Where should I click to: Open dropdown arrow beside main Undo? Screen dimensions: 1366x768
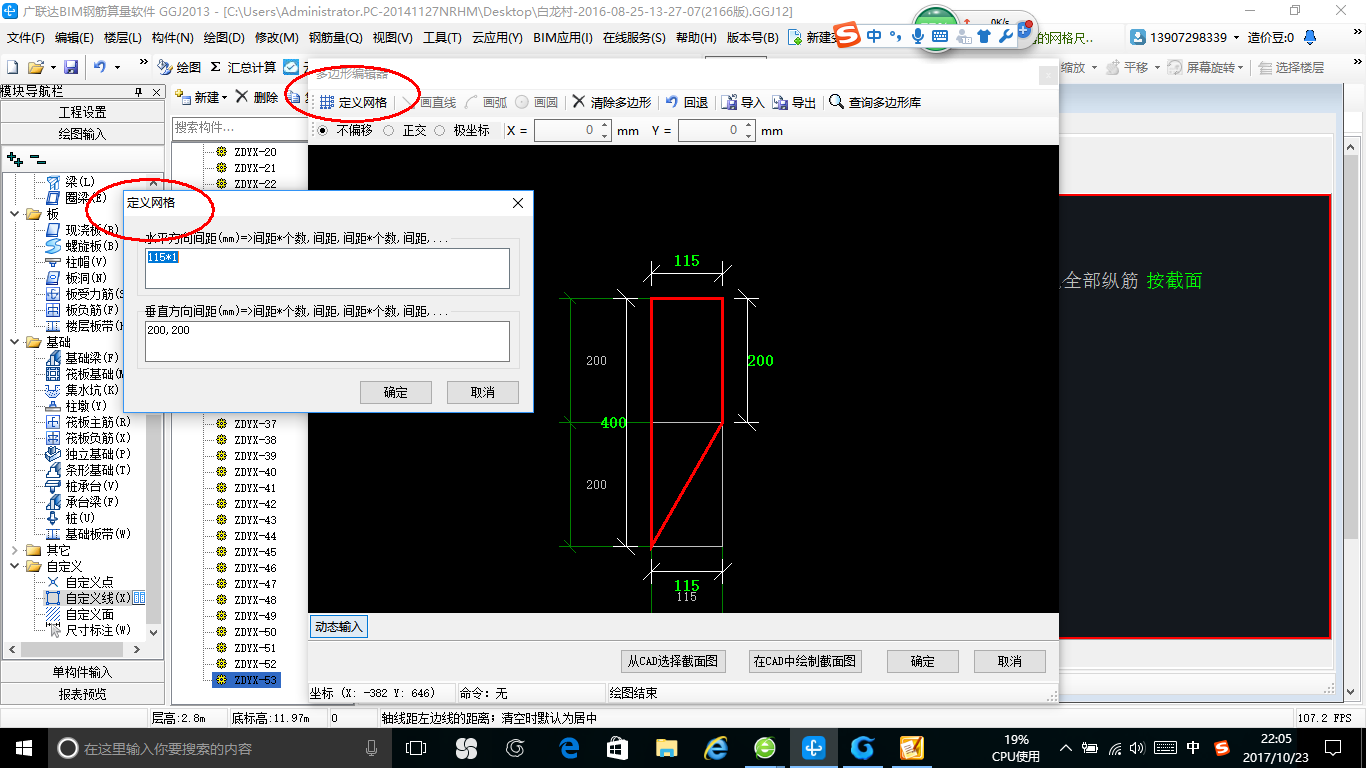pyautogui.click(x=117, y=67)
